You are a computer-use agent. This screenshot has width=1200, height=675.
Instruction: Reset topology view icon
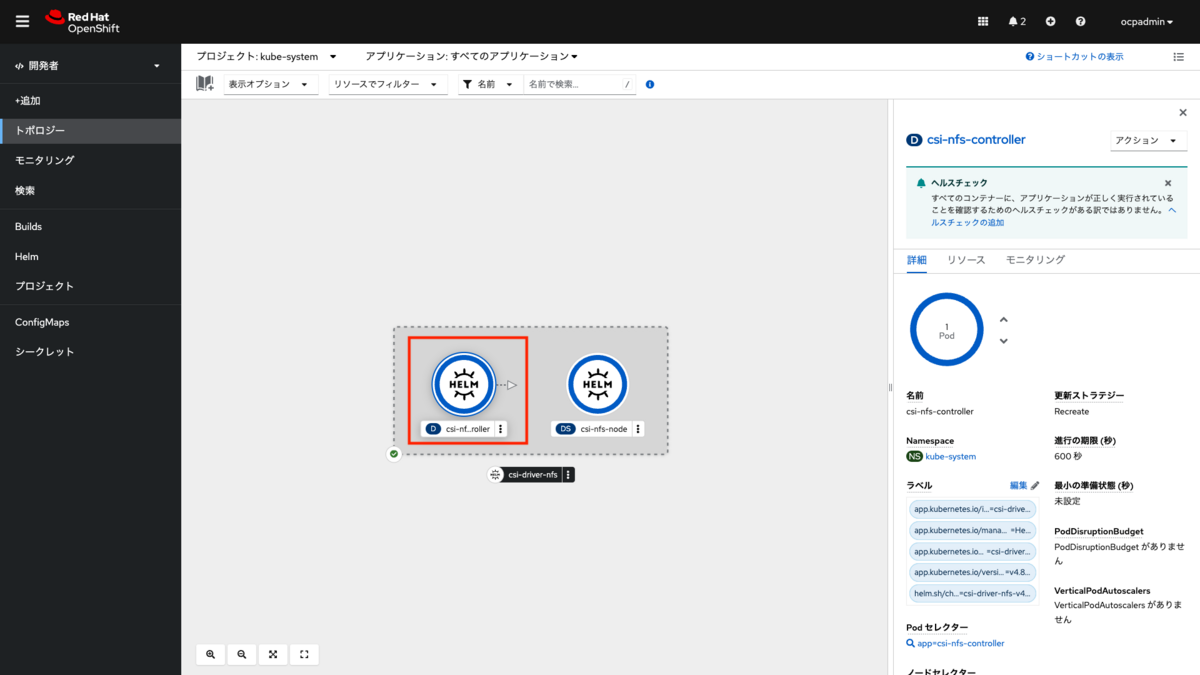pos(304,654)
